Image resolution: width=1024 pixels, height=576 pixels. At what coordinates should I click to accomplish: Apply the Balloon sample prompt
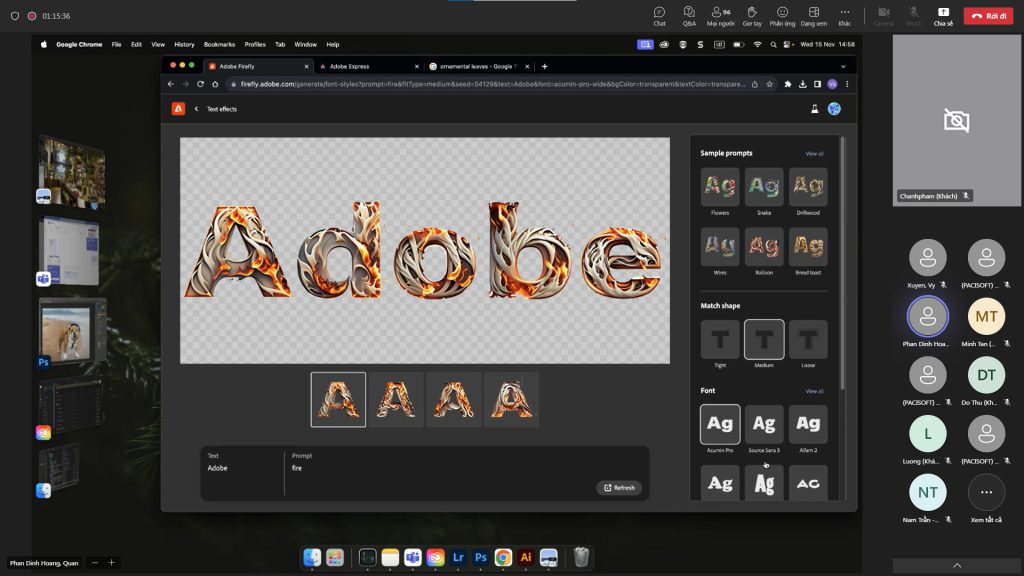(x=764, y=247)
